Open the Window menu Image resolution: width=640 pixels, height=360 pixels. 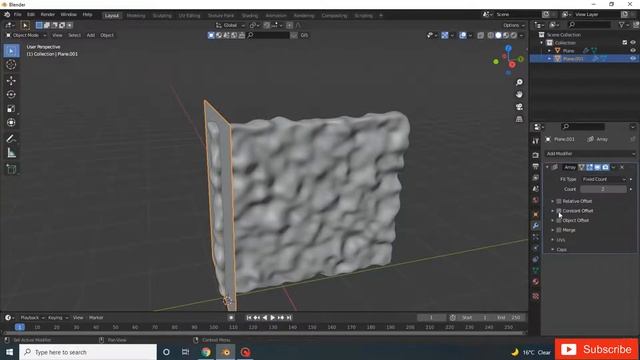click(69, 15)
